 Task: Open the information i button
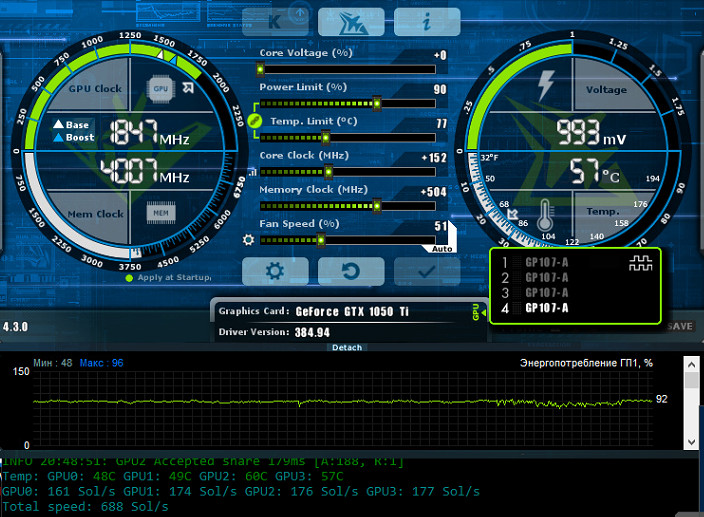427,22
